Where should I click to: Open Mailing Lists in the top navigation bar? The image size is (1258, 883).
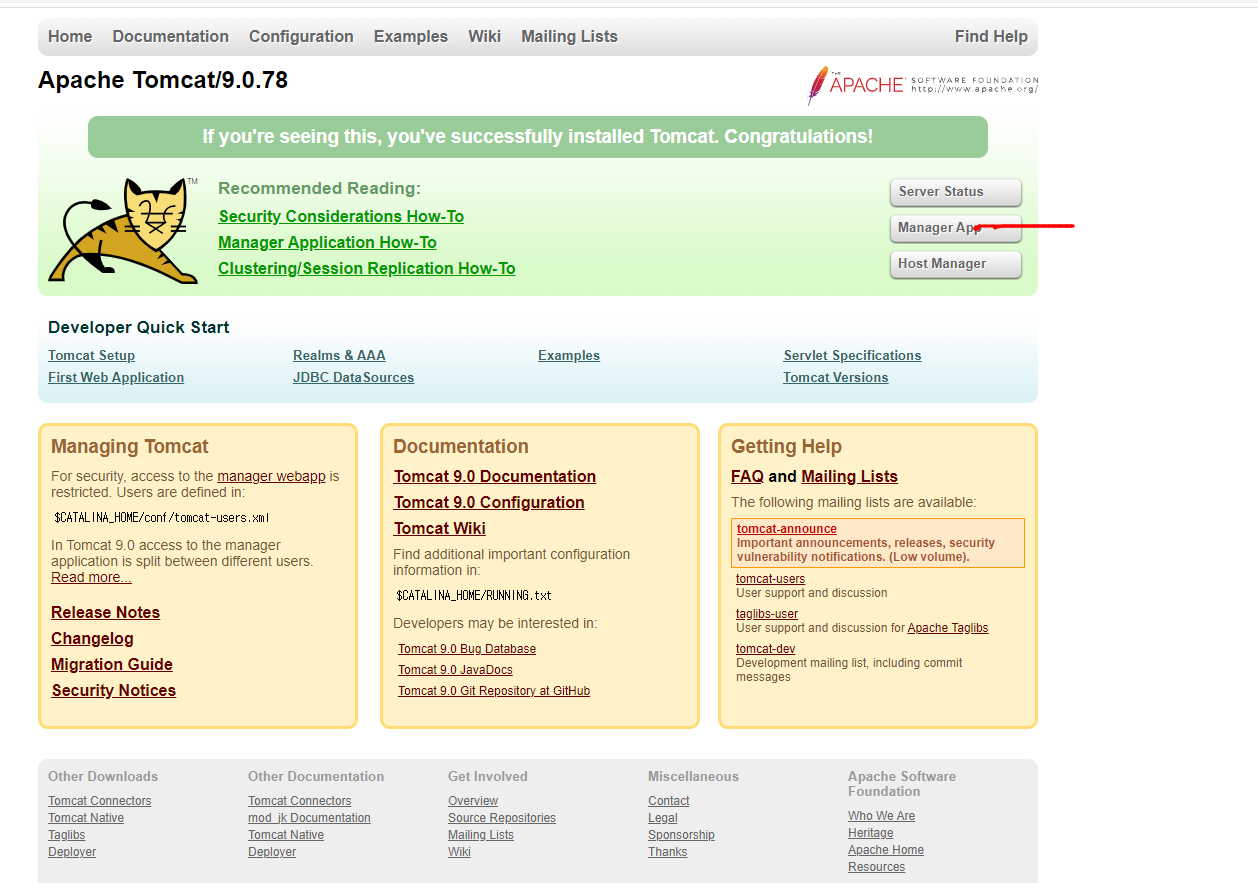(x=569, y=36)
